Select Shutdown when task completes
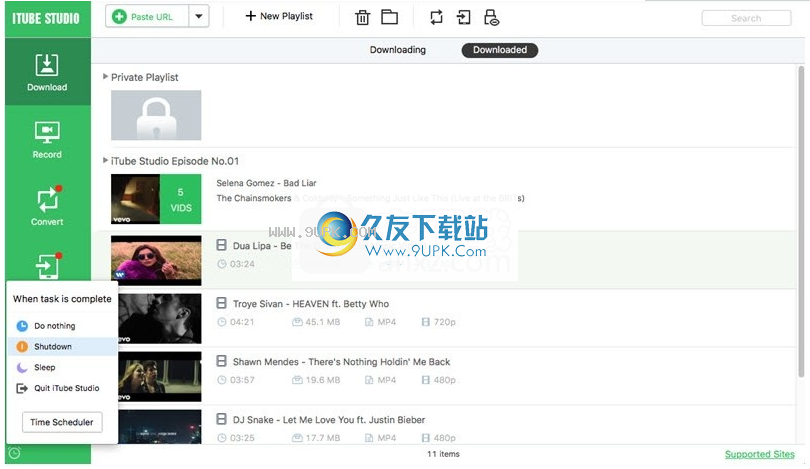Screen dimensions: 810x469 pyautogui.click(x=63, y=347)
